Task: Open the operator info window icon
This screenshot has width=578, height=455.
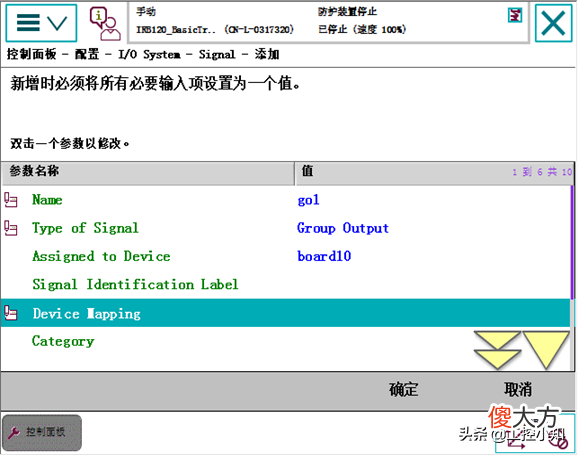Action: (105, 24)
